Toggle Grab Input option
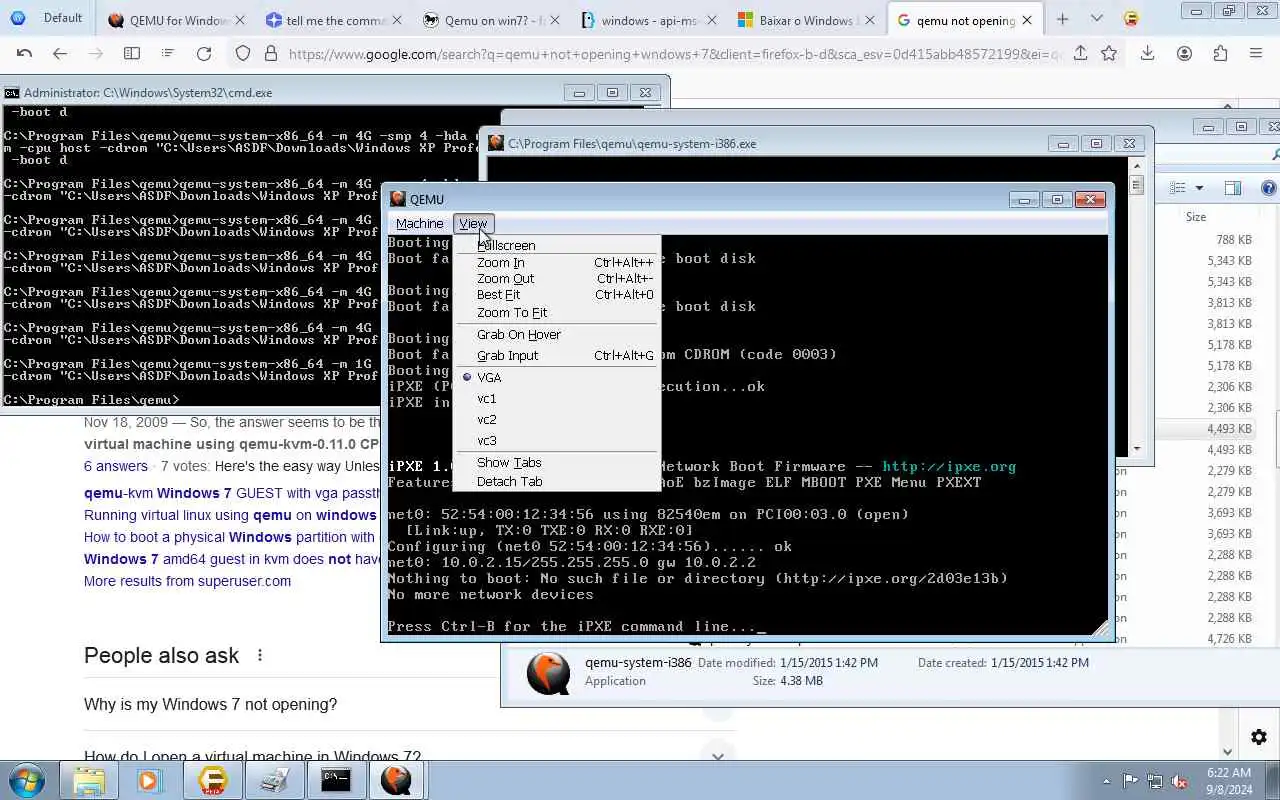The height and width of the screenshot is (800, 1280). click(557, 355)
